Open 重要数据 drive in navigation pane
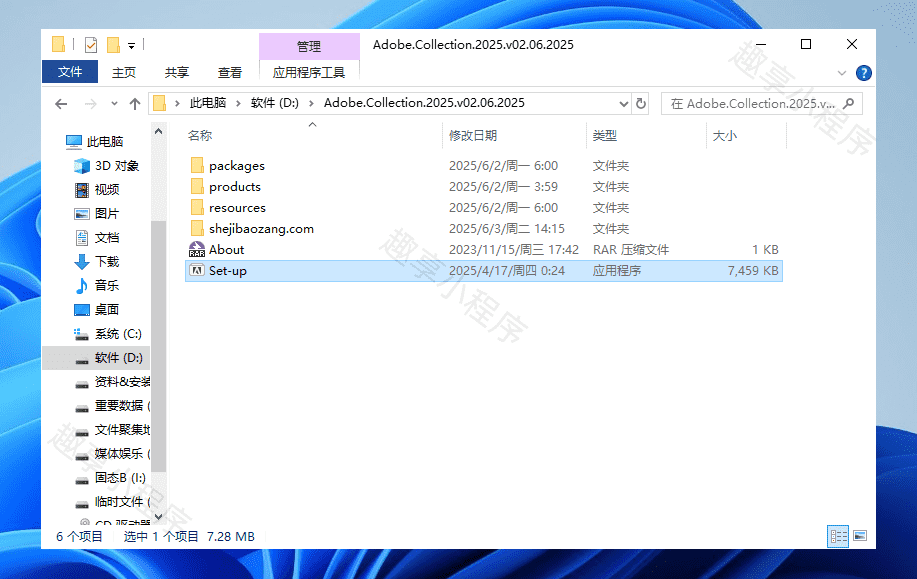 (122, 405)
